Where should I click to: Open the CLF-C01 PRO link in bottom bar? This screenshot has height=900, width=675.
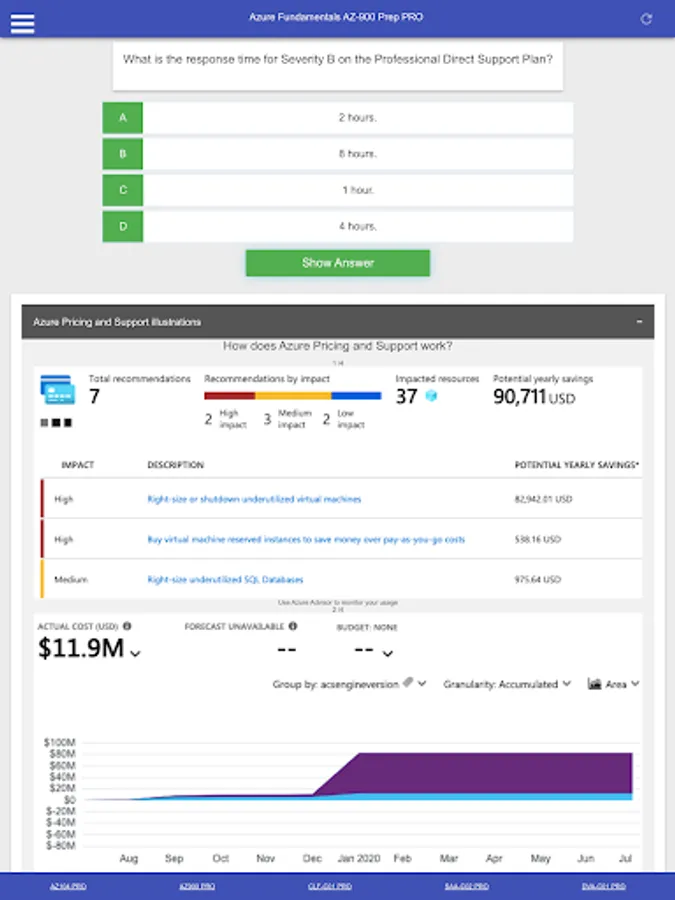point(329,886)
